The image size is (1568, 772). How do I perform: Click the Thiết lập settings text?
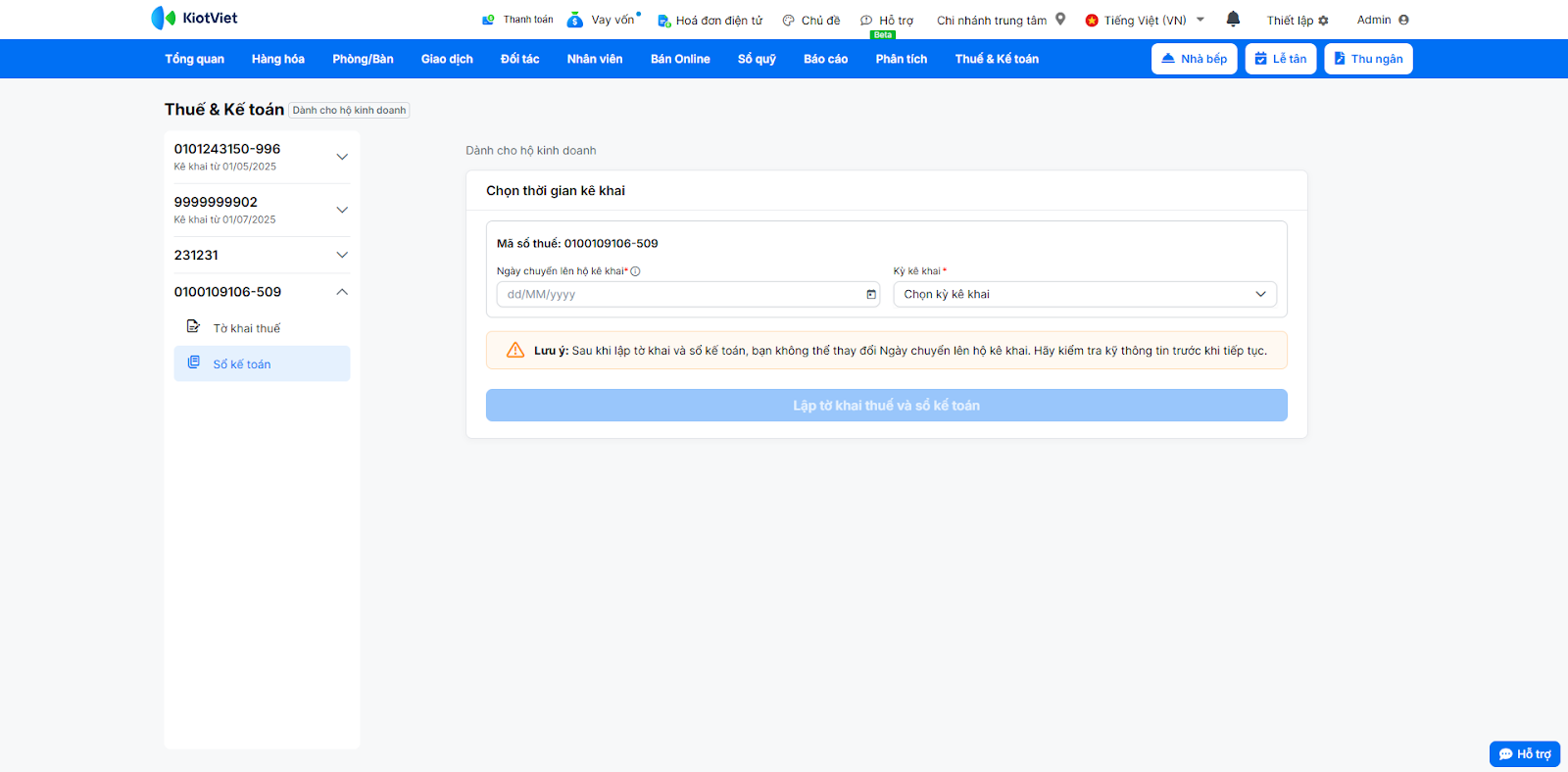(x=1290, y=21)
